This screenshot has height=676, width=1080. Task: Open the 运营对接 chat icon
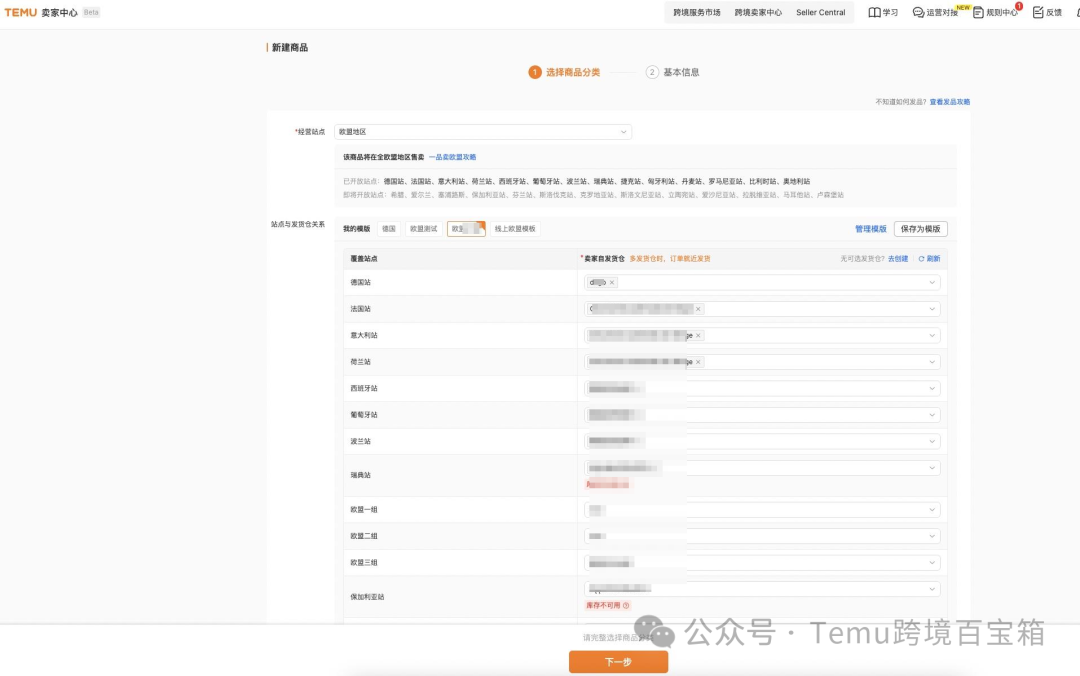pyautogui.click(x=918, y=12)
